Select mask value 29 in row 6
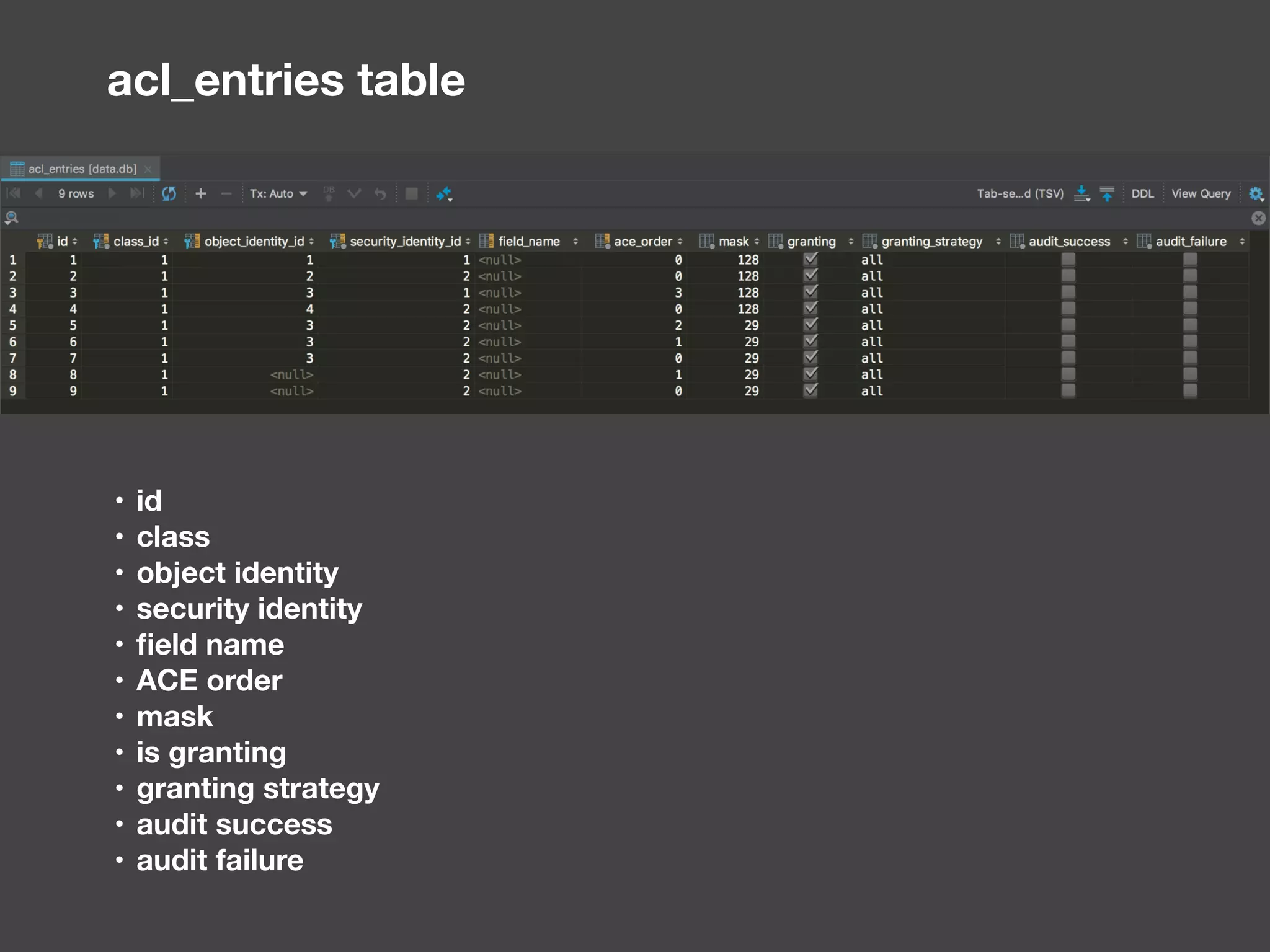 click(752, 342)
